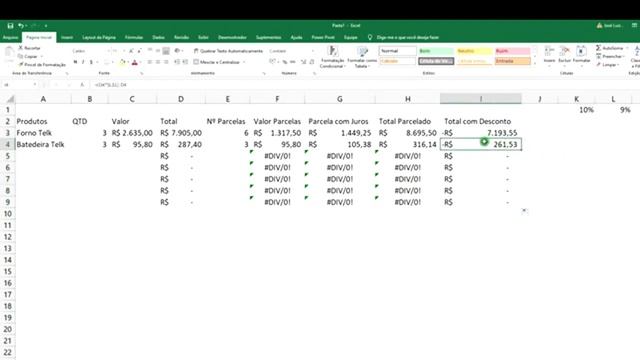Select cell 'Forno Telk'
The height and width of the screenshot is (360, 640).
[x=43, y=133]
